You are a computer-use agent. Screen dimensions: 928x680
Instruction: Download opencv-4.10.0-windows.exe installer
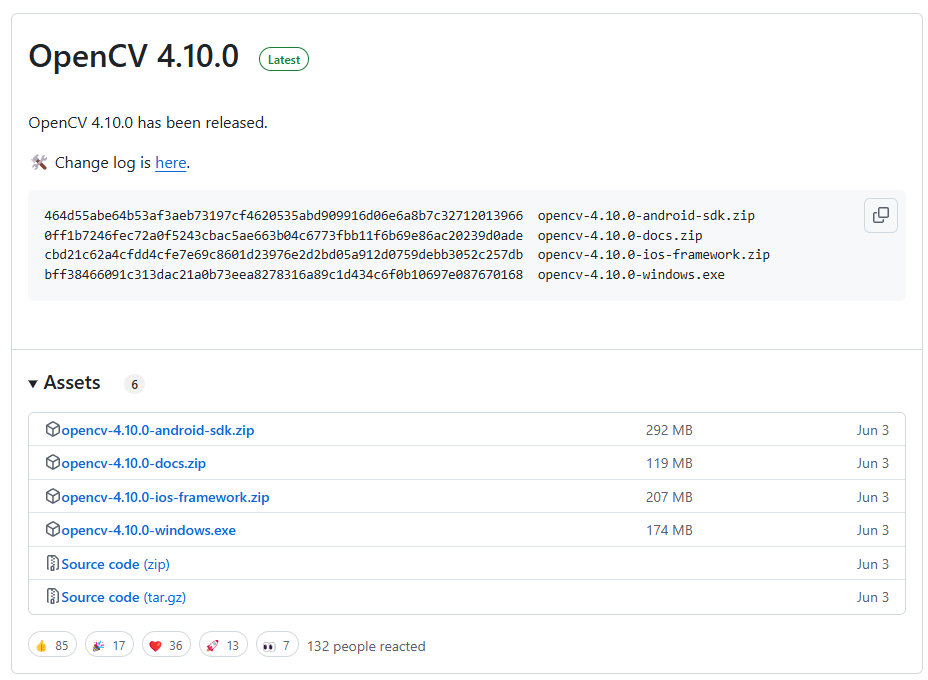click(x=149, y=530)
